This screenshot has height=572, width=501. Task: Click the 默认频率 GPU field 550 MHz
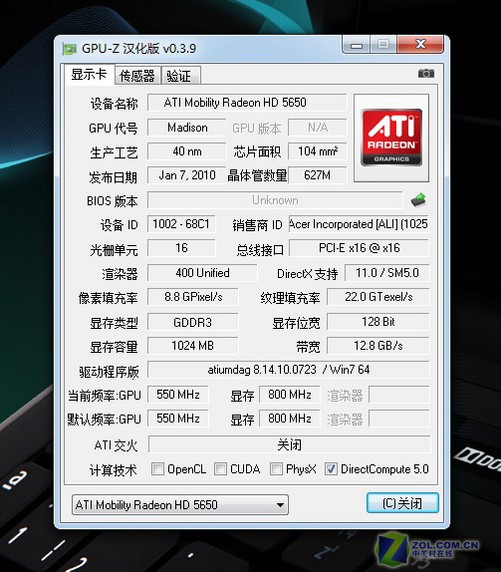pos(178,418)
